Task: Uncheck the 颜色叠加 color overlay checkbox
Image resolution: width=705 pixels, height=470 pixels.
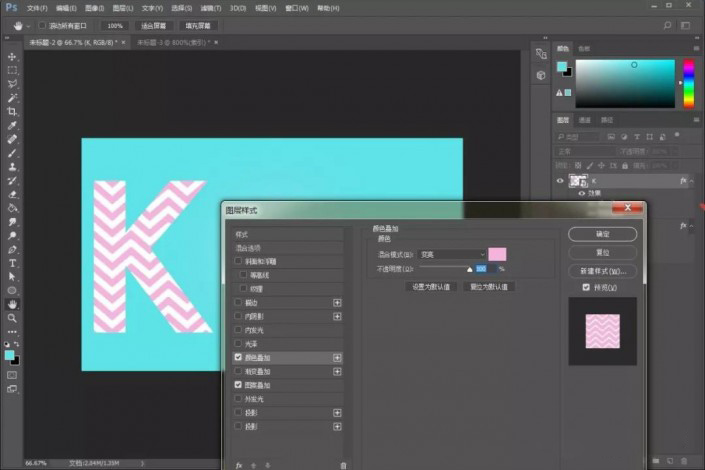Action: pyautogui.click(x=238, y=357)
